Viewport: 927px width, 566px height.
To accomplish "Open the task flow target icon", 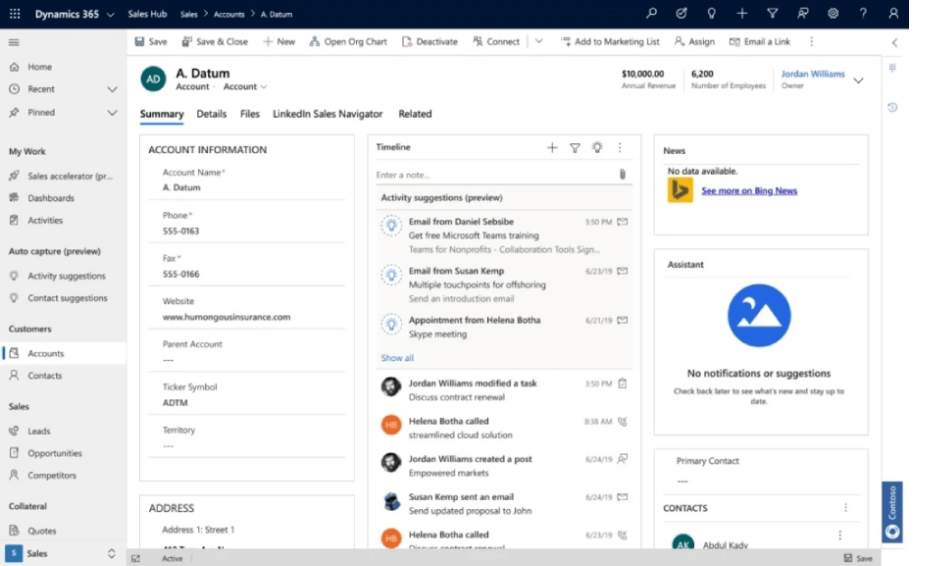I will tap(681, 13).
